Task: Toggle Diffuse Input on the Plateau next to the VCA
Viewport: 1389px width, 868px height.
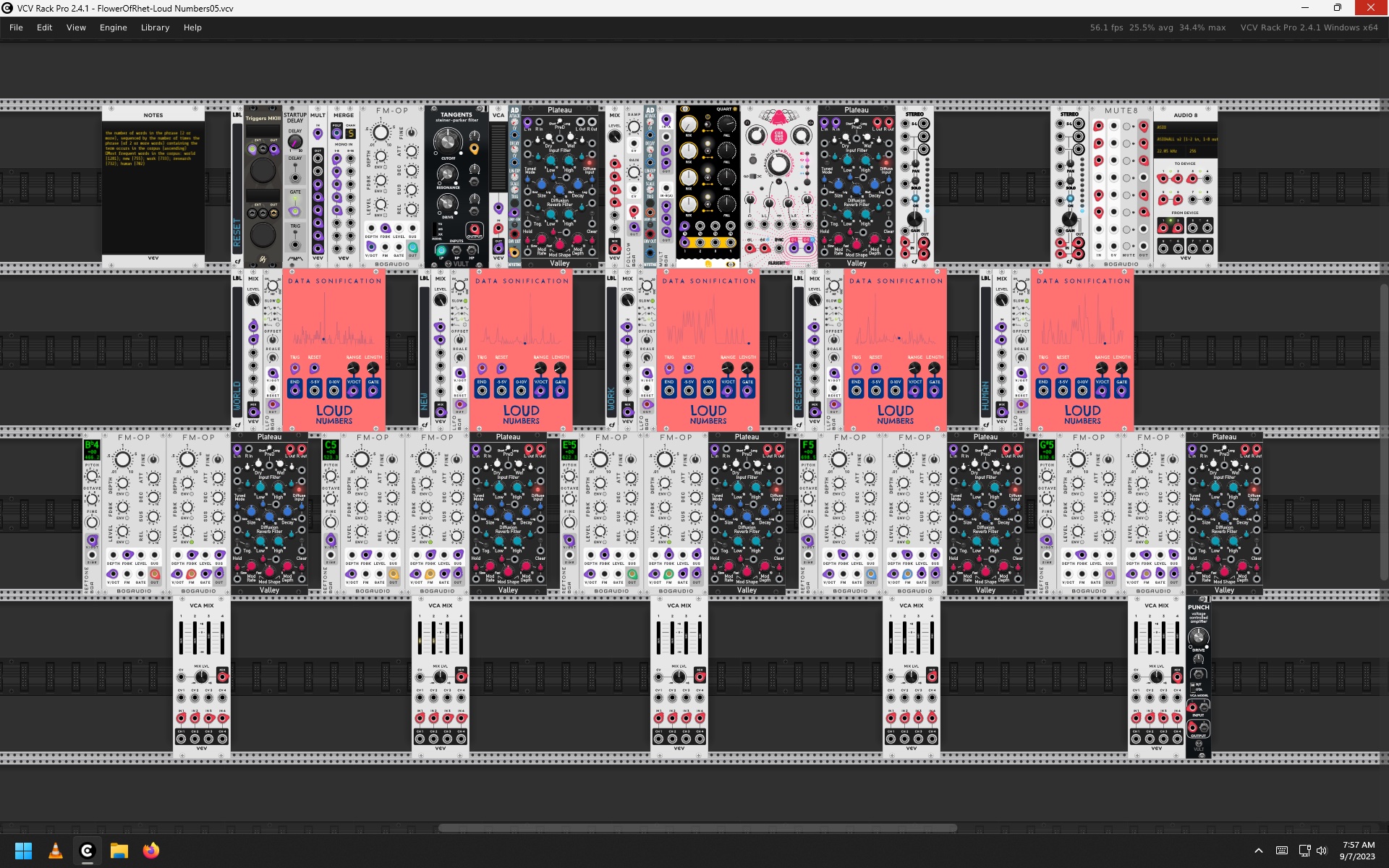Action: 590,163
